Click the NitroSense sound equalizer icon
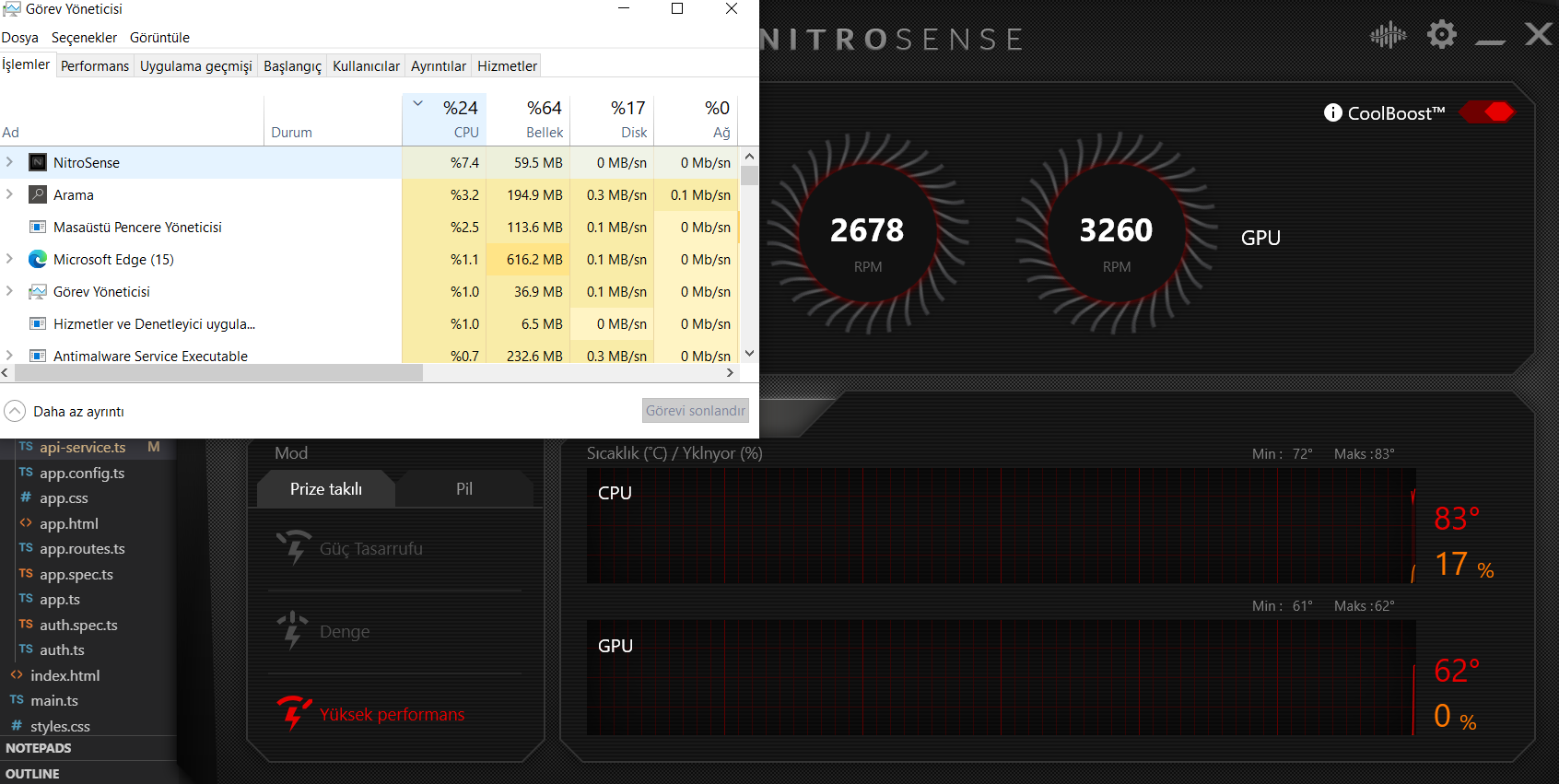 click(x=1389, y=36)
